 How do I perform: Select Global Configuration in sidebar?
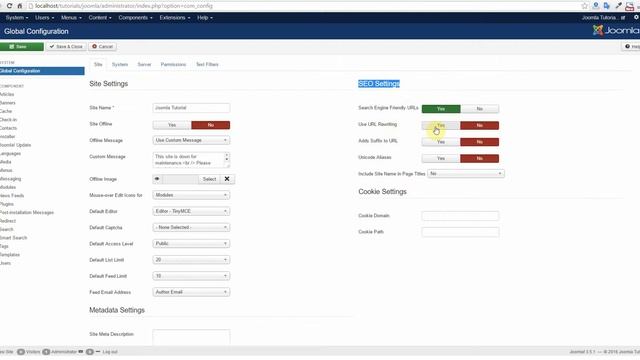(42, 71)
